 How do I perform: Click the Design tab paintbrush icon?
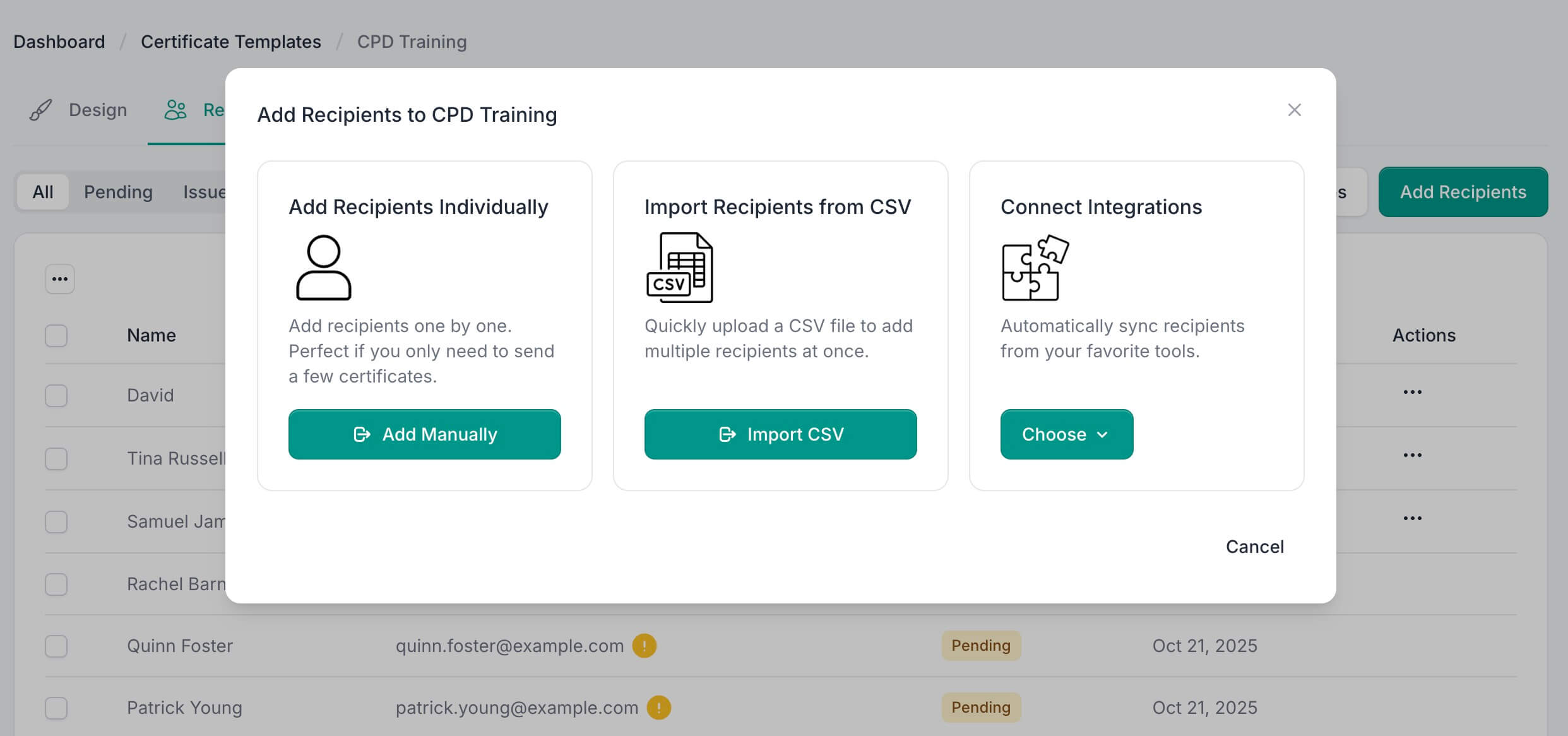click(x=41, y=110)
